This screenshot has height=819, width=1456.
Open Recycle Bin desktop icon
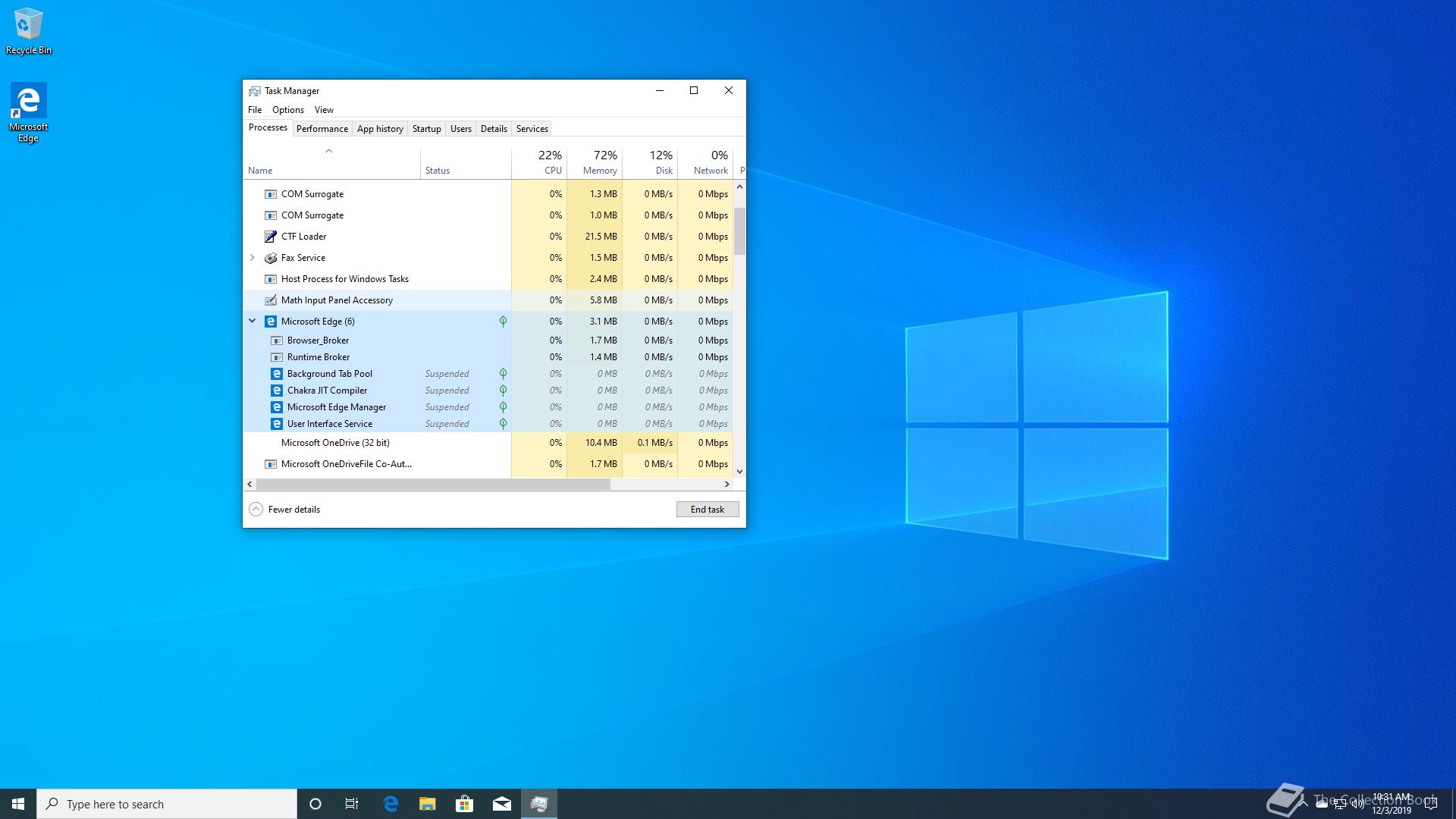29,32
